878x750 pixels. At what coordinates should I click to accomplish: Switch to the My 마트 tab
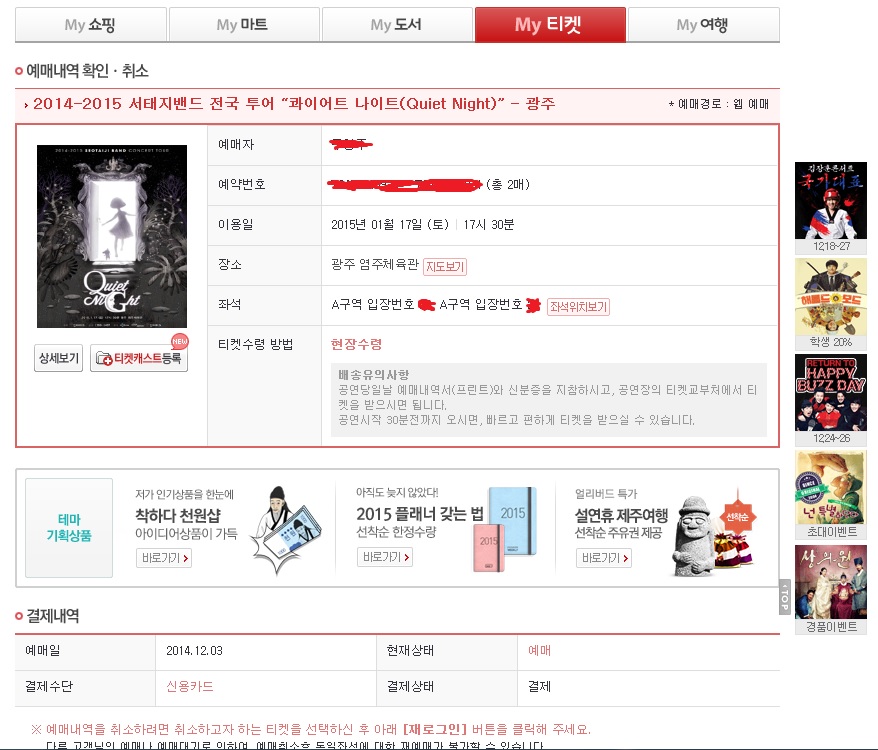click(244, 25)
